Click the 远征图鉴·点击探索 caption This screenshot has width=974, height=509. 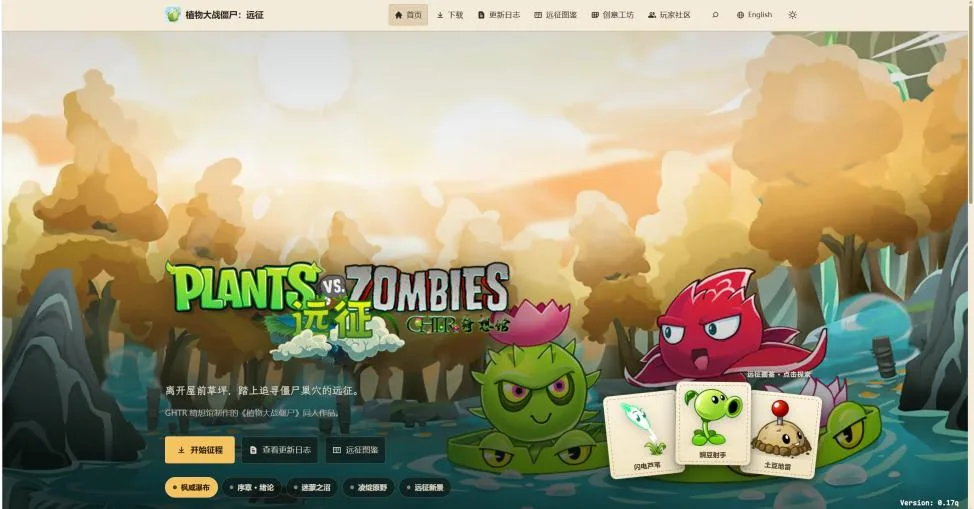pos(779,375)
